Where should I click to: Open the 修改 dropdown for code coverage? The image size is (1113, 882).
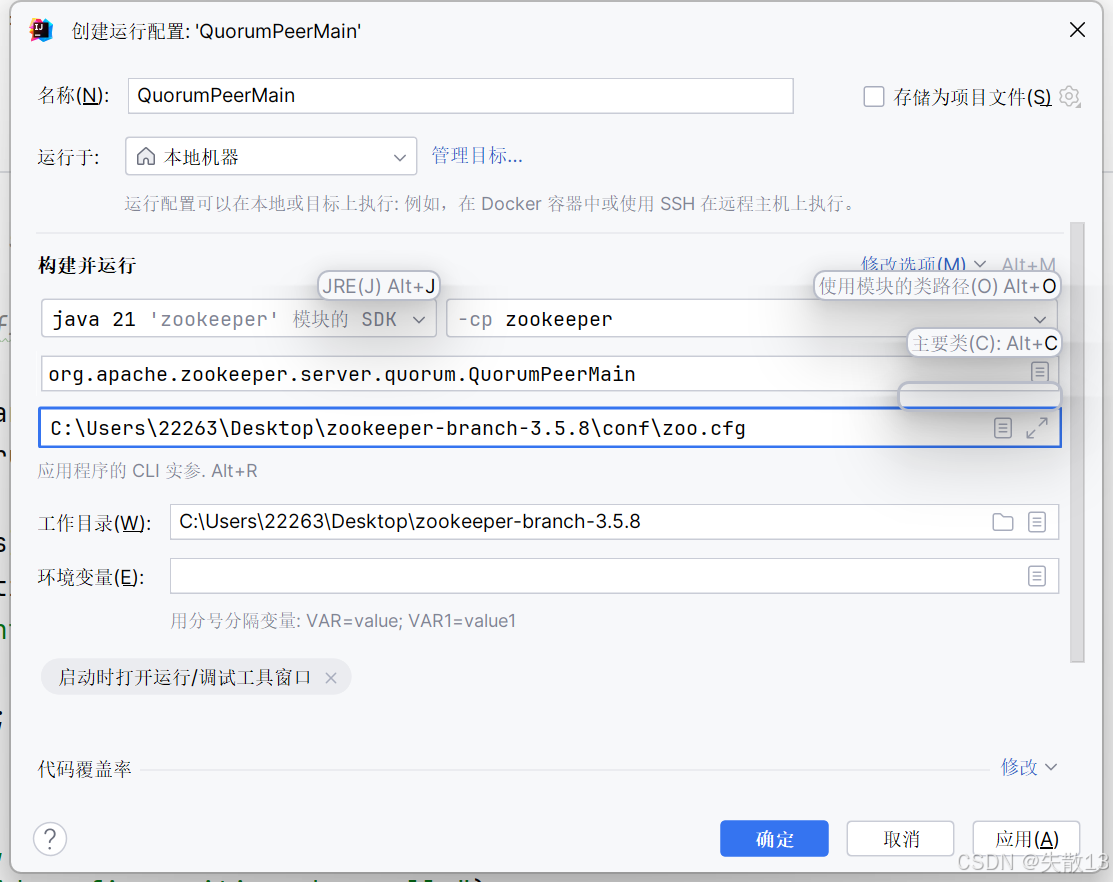tap(1029, 766)
